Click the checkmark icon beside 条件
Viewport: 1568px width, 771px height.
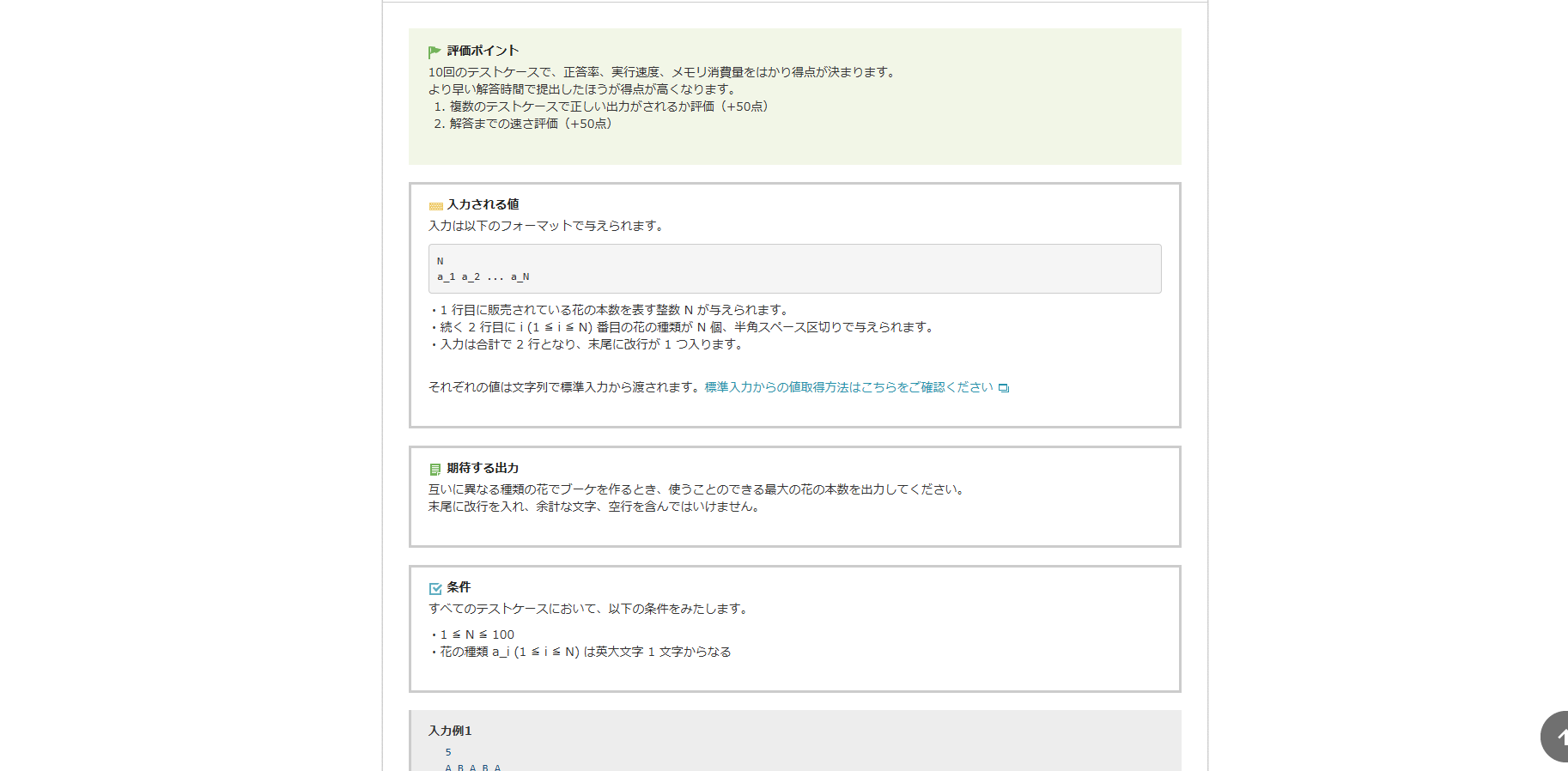pyautogui.click(x=435, y=588)
